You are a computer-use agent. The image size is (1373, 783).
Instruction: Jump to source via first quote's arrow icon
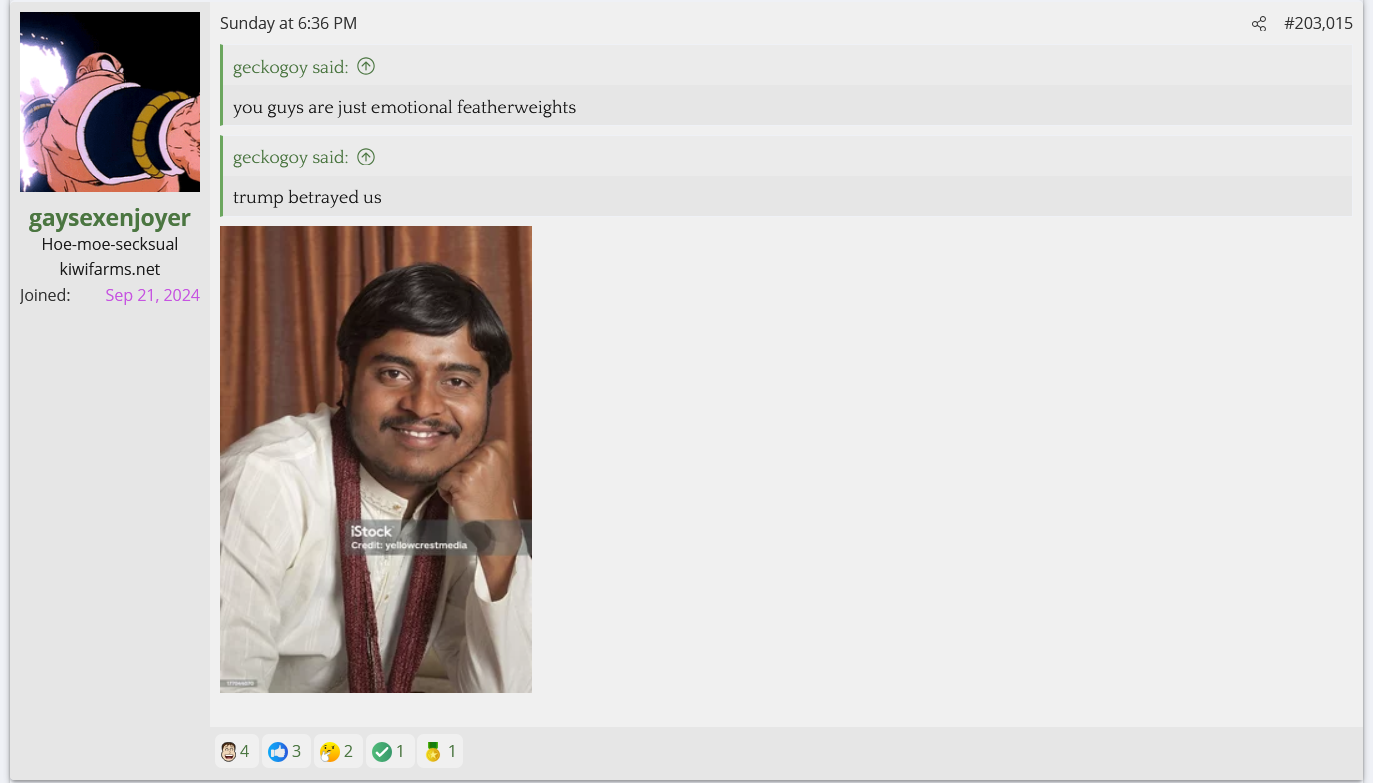366,67
